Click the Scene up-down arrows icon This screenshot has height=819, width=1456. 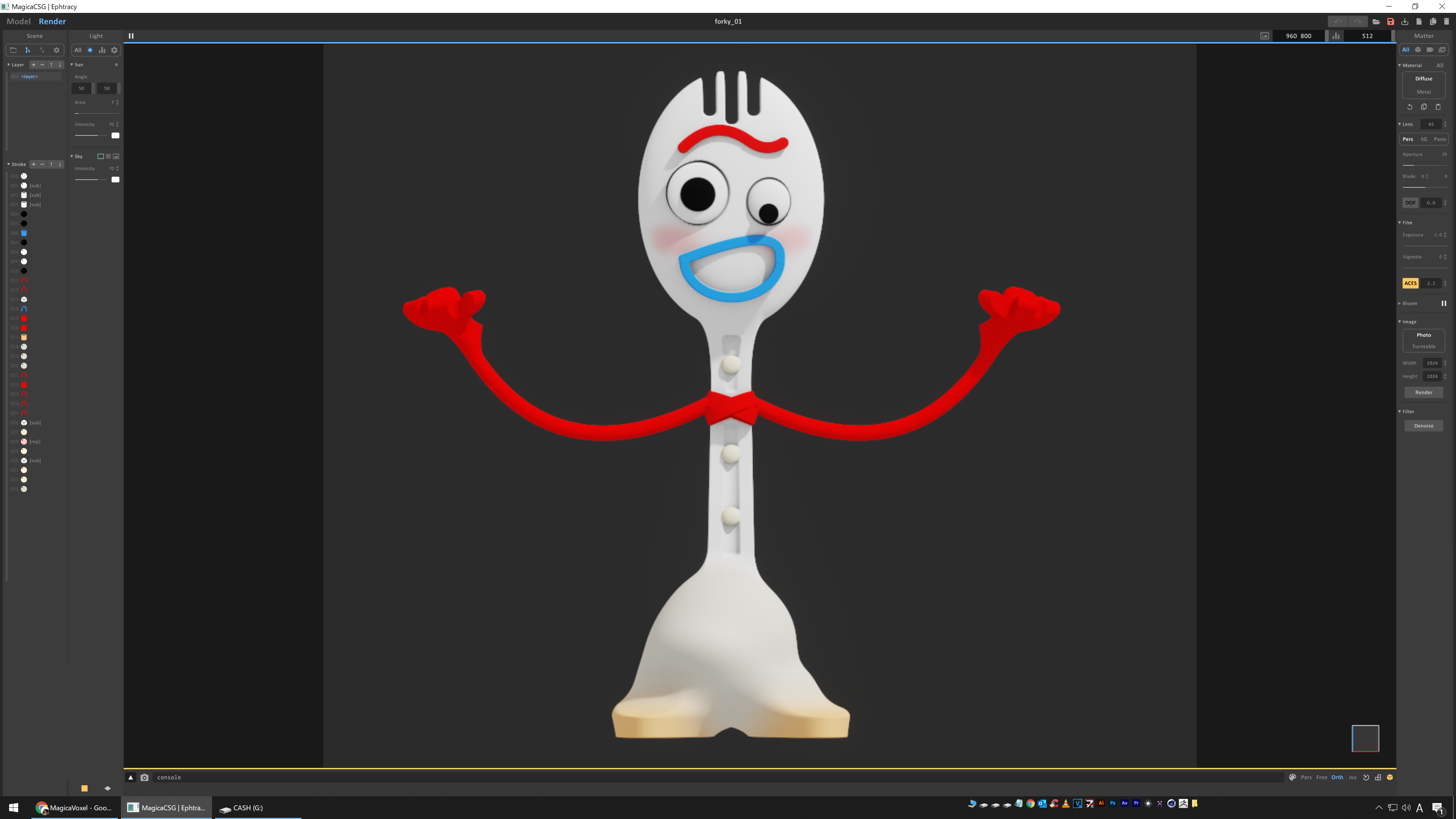[x=42, y=50]
